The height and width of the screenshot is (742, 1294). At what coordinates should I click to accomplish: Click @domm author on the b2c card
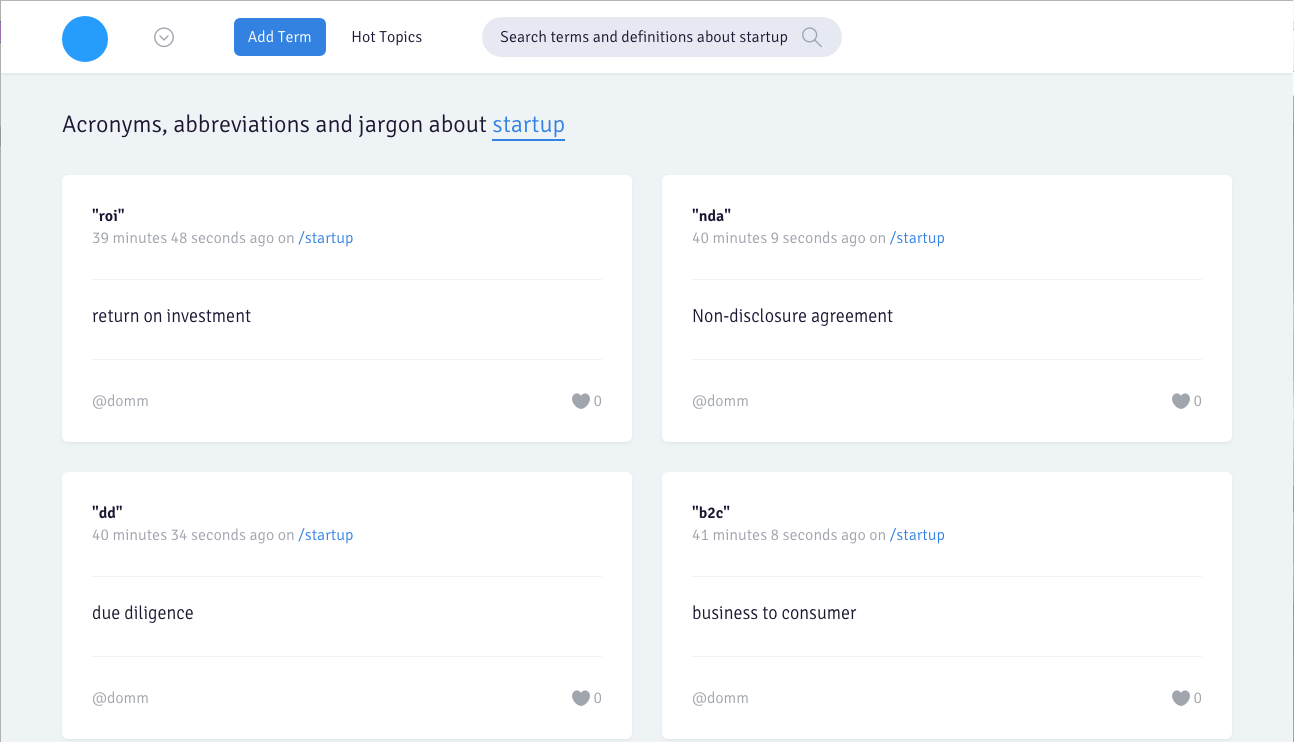click(720, 698)
